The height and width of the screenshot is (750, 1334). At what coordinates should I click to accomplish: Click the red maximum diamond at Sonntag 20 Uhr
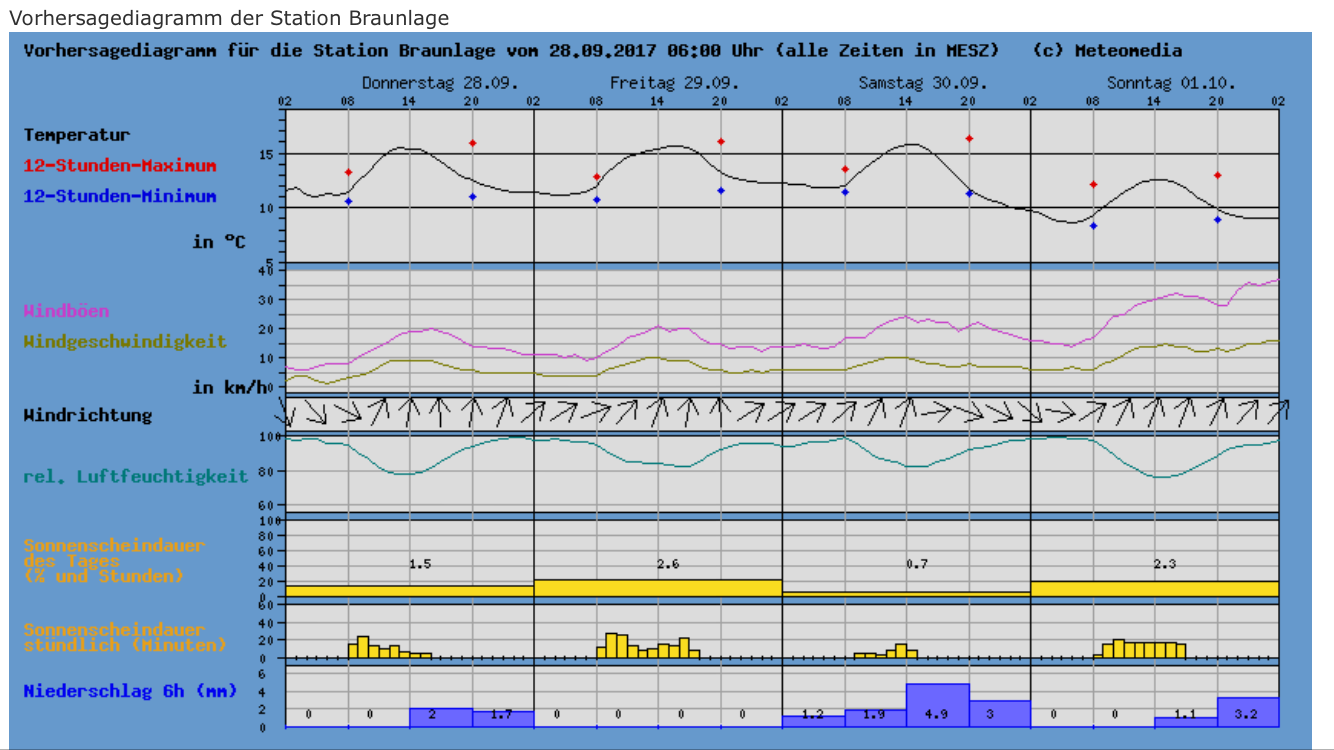[1217, 175]
